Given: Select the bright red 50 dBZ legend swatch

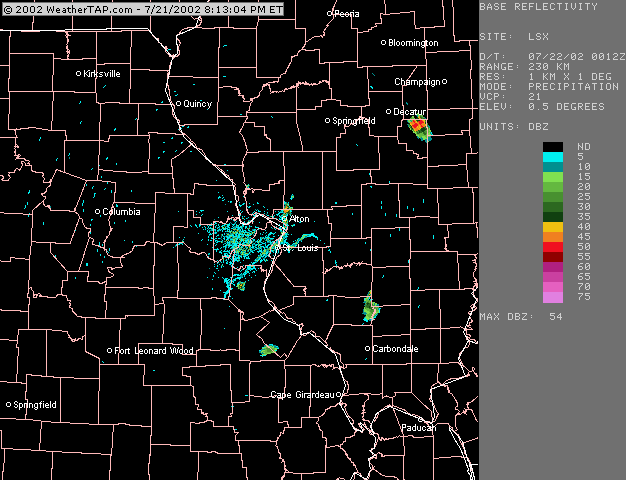Looking at the screenshot, I should click(x=553, y=247).
